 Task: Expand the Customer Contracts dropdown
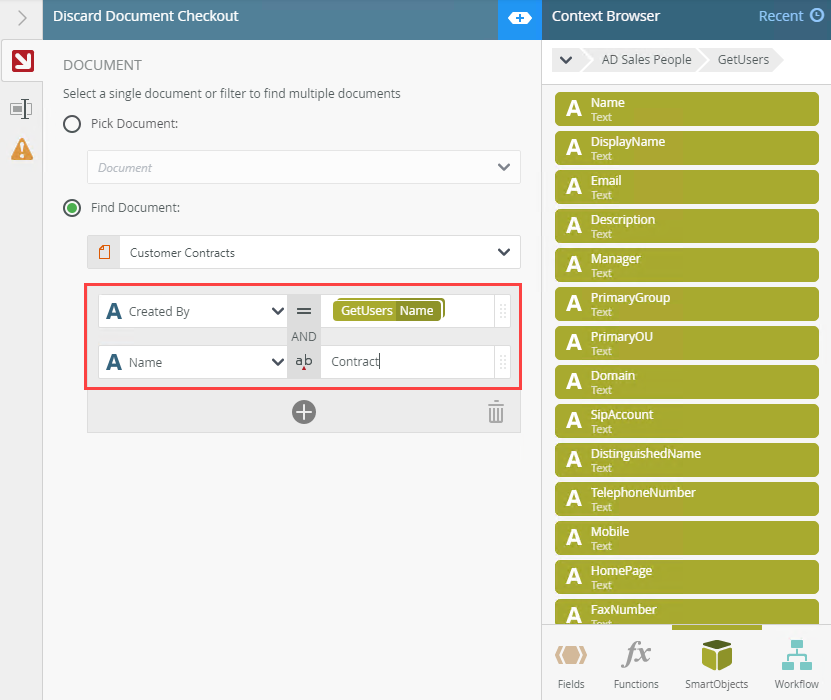tap(504, 252)
